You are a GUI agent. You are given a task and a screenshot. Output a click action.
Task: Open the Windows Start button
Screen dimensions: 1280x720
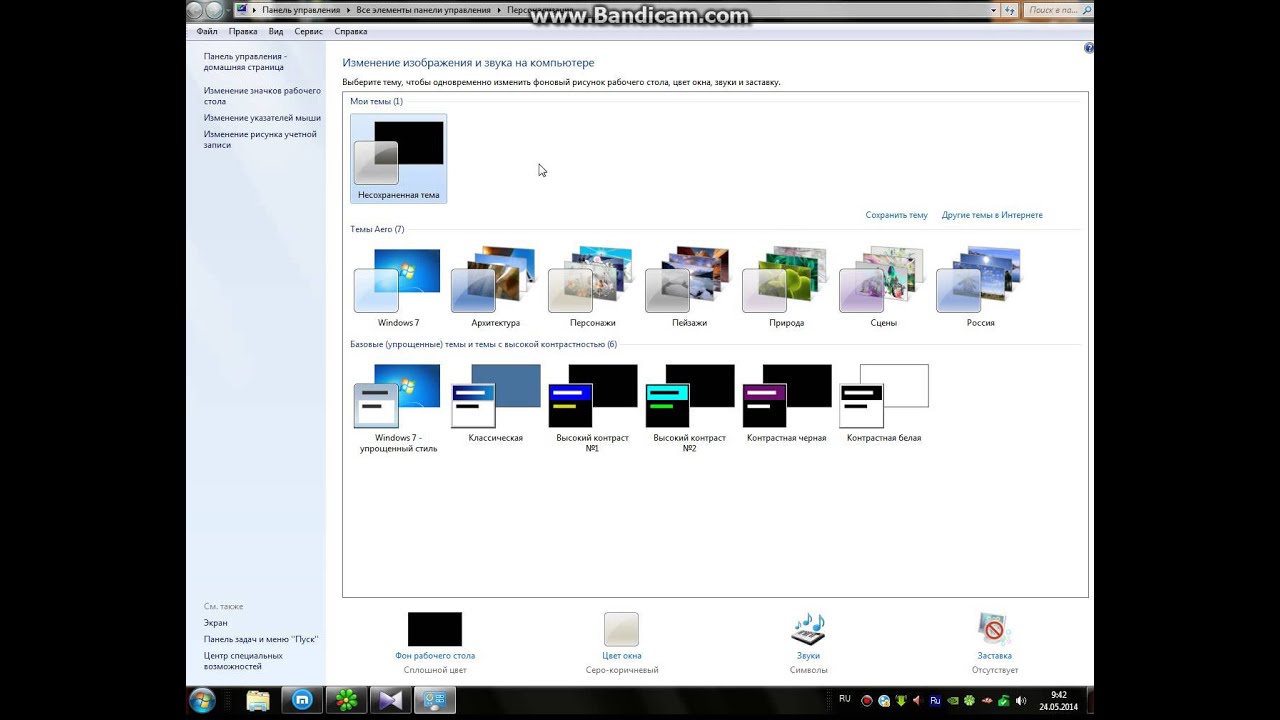[x=202, y=700]
